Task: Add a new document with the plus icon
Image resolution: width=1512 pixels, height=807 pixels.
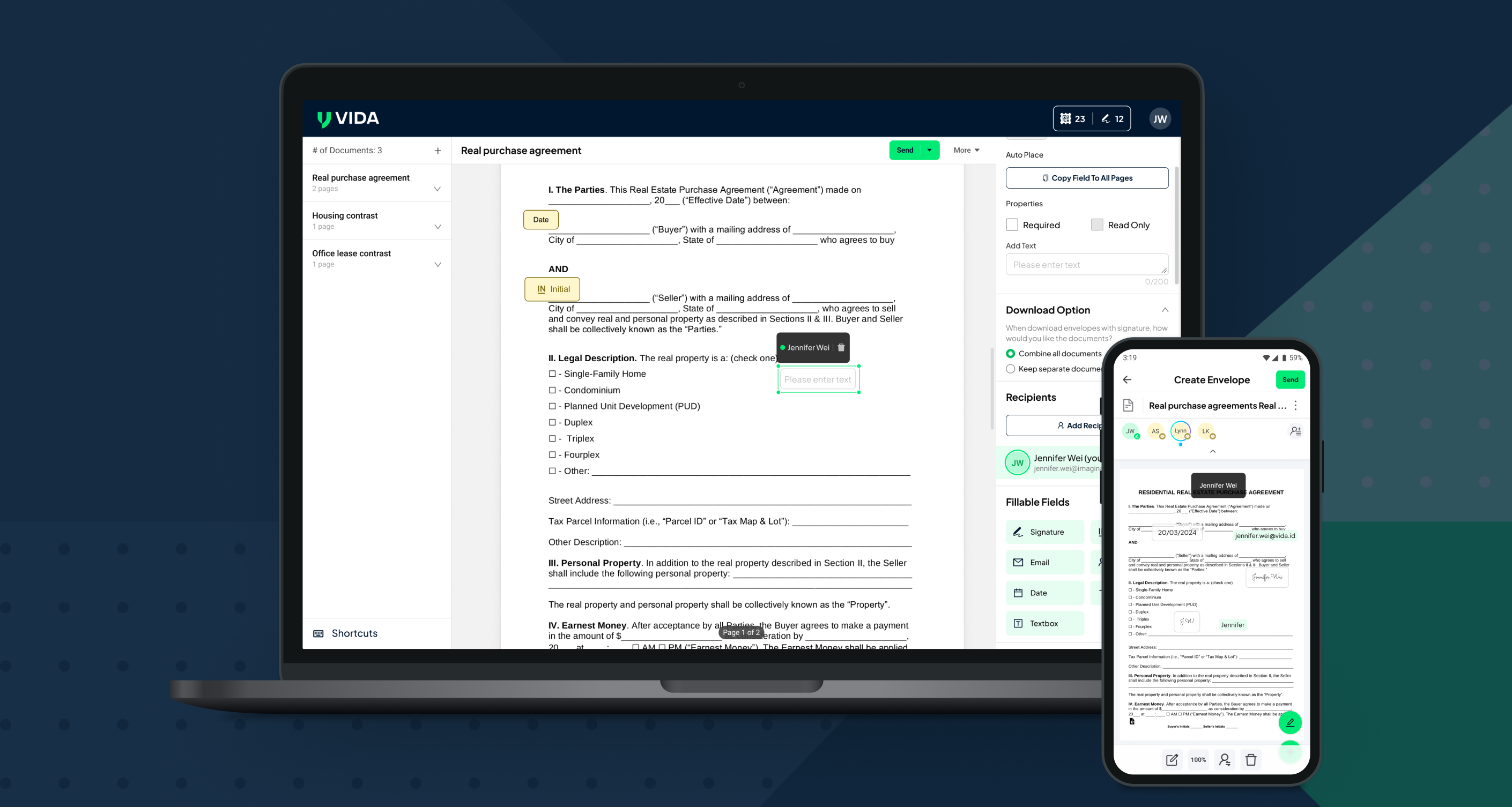Action: pos(438,151)
